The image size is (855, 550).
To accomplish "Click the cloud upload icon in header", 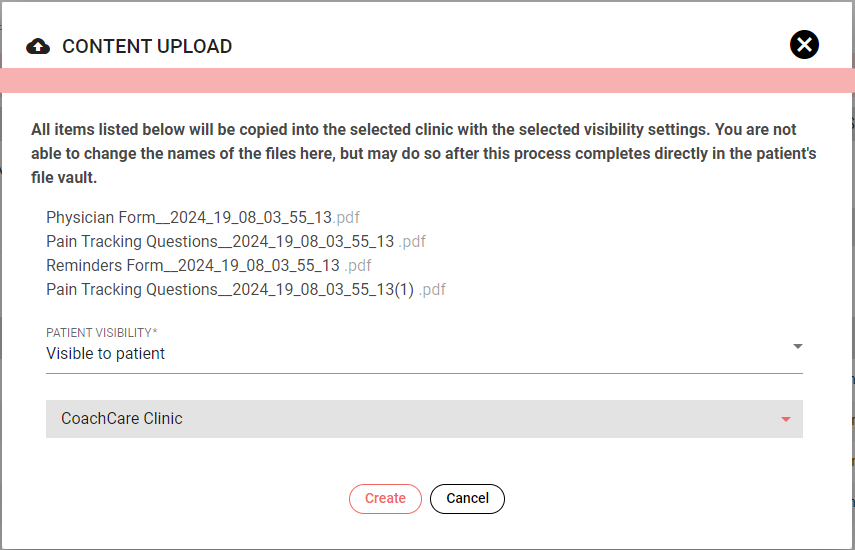I will tap(38, 46).
